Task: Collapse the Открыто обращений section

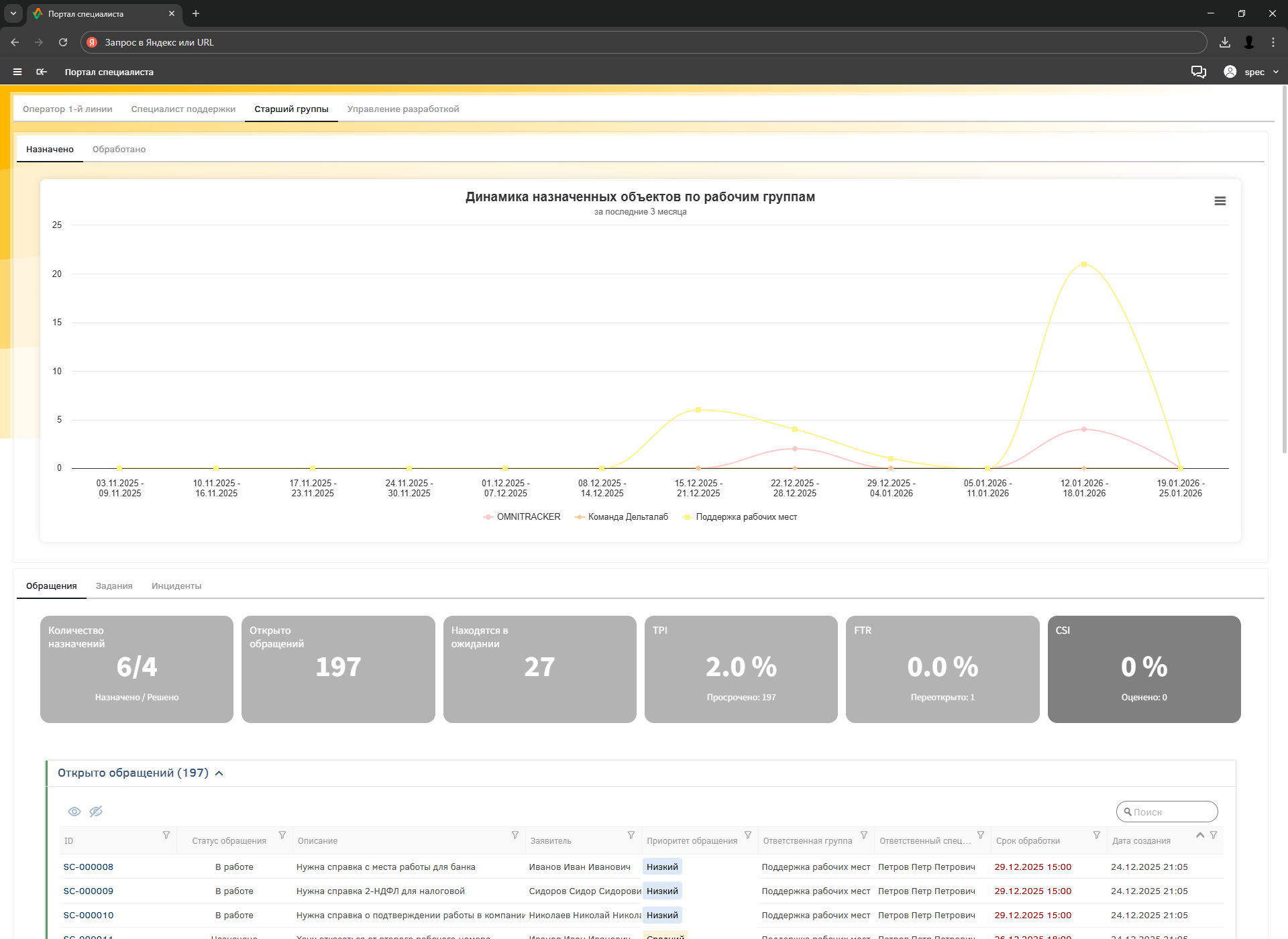Action: 219,773
